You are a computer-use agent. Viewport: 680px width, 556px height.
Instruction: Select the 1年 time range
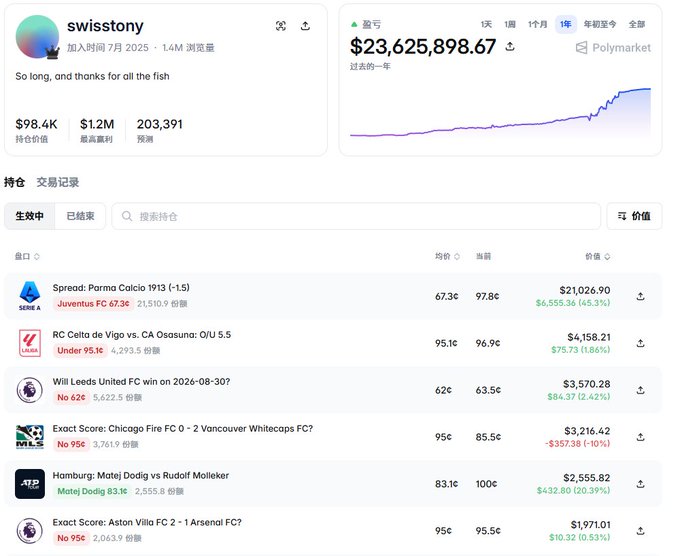pyautogui.click(x=566, y=24)
